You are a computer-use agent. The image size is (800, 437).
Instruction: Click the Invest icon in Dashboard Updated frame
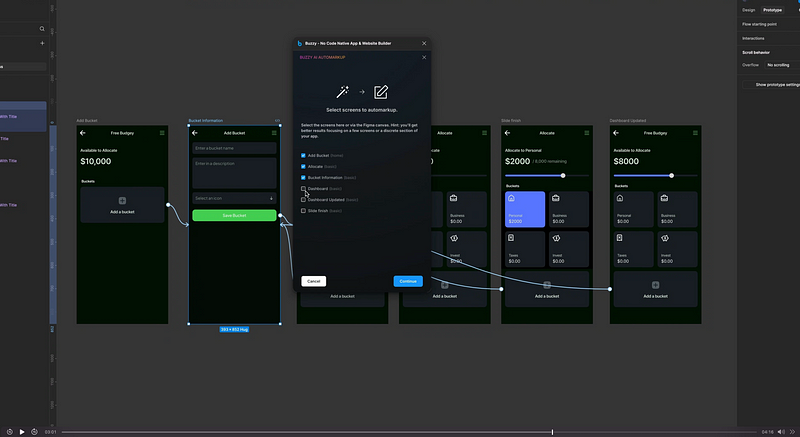[664, 238]
